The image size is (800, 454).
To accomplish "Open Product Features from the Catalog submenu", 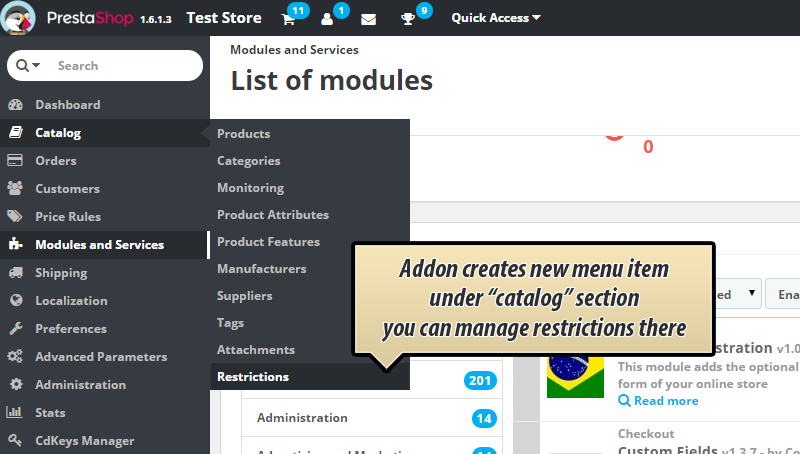I will point(268,242).
